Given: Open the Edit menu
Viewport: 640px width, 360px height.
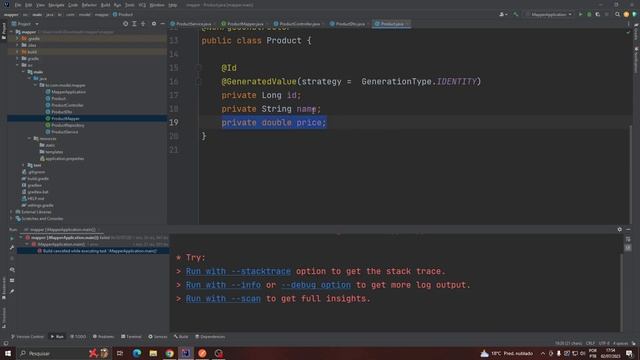Looking at the screenshot, I should (x=29, y=5).
